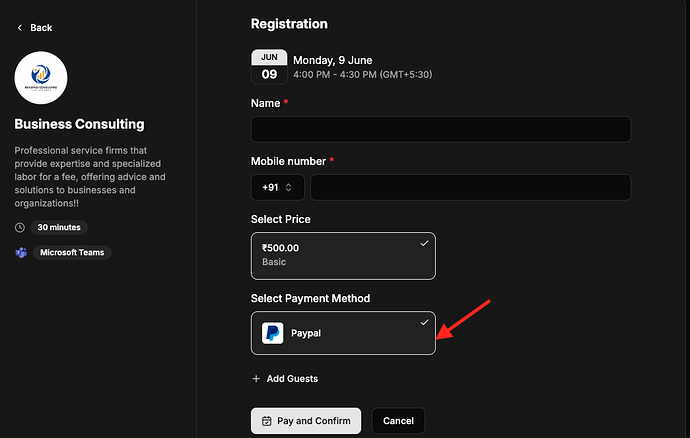Open the +91 country code dropdown

pyautogui.click(x=278, y=188)
